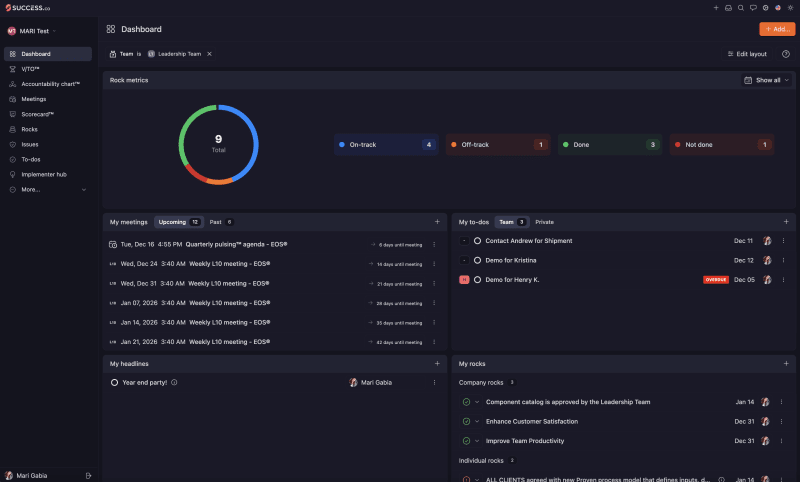This screenshot has height=482, width=800.
Task: Add a rock with My rocks plus icon
Action: [786, 363]
